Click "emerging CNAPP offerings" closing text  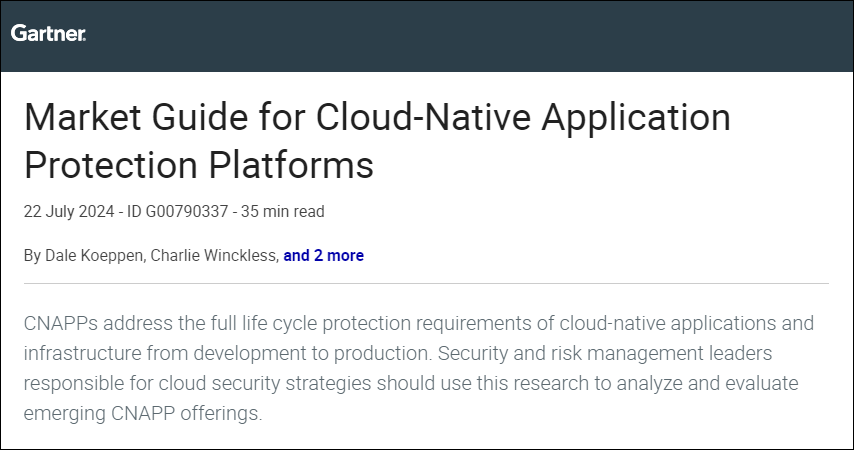(x=142, y=413)
